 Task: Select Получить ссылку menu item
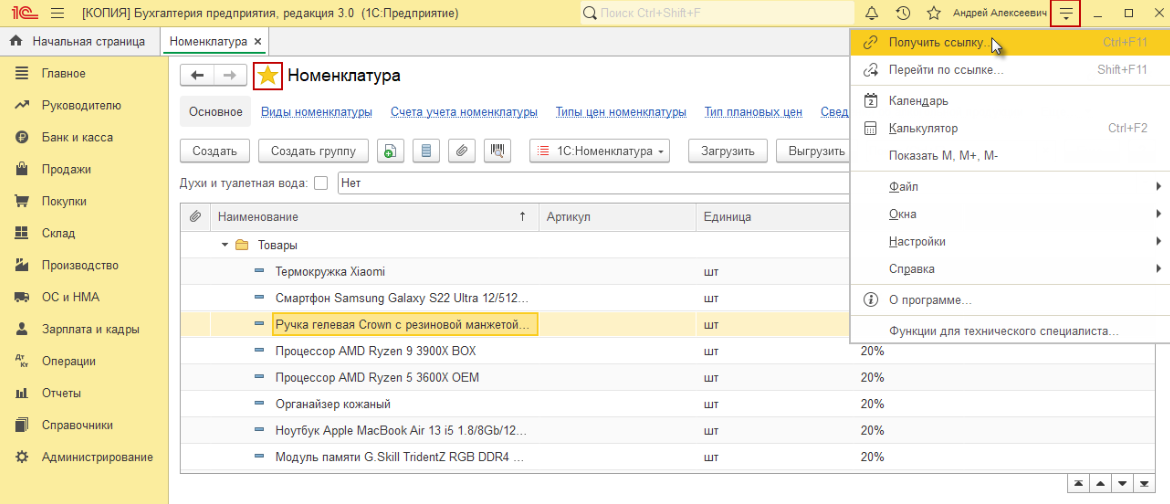click(936, 43)
